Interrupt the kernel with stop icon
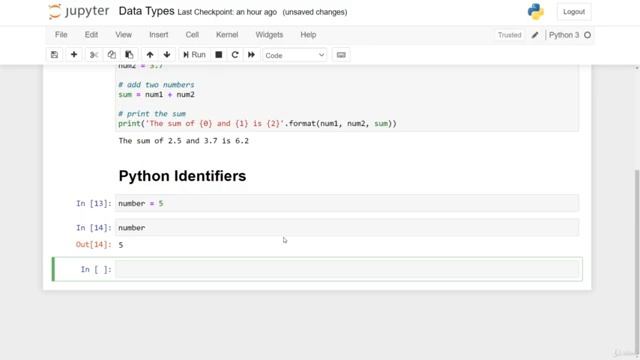640x360 pixels. coord(219,55)
